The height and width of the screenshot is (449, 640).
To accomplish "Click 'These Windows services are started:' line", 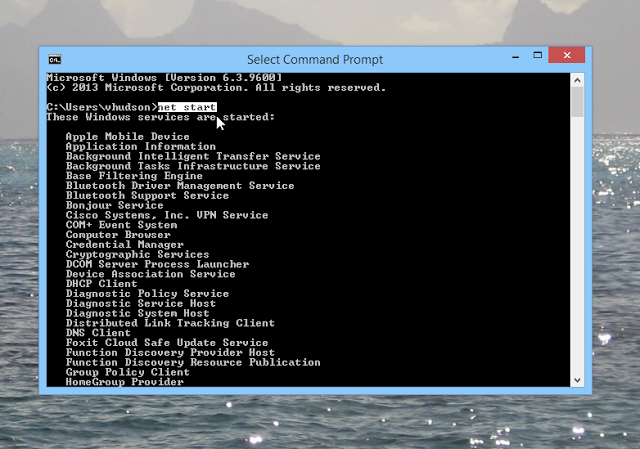I will (160, 117).
